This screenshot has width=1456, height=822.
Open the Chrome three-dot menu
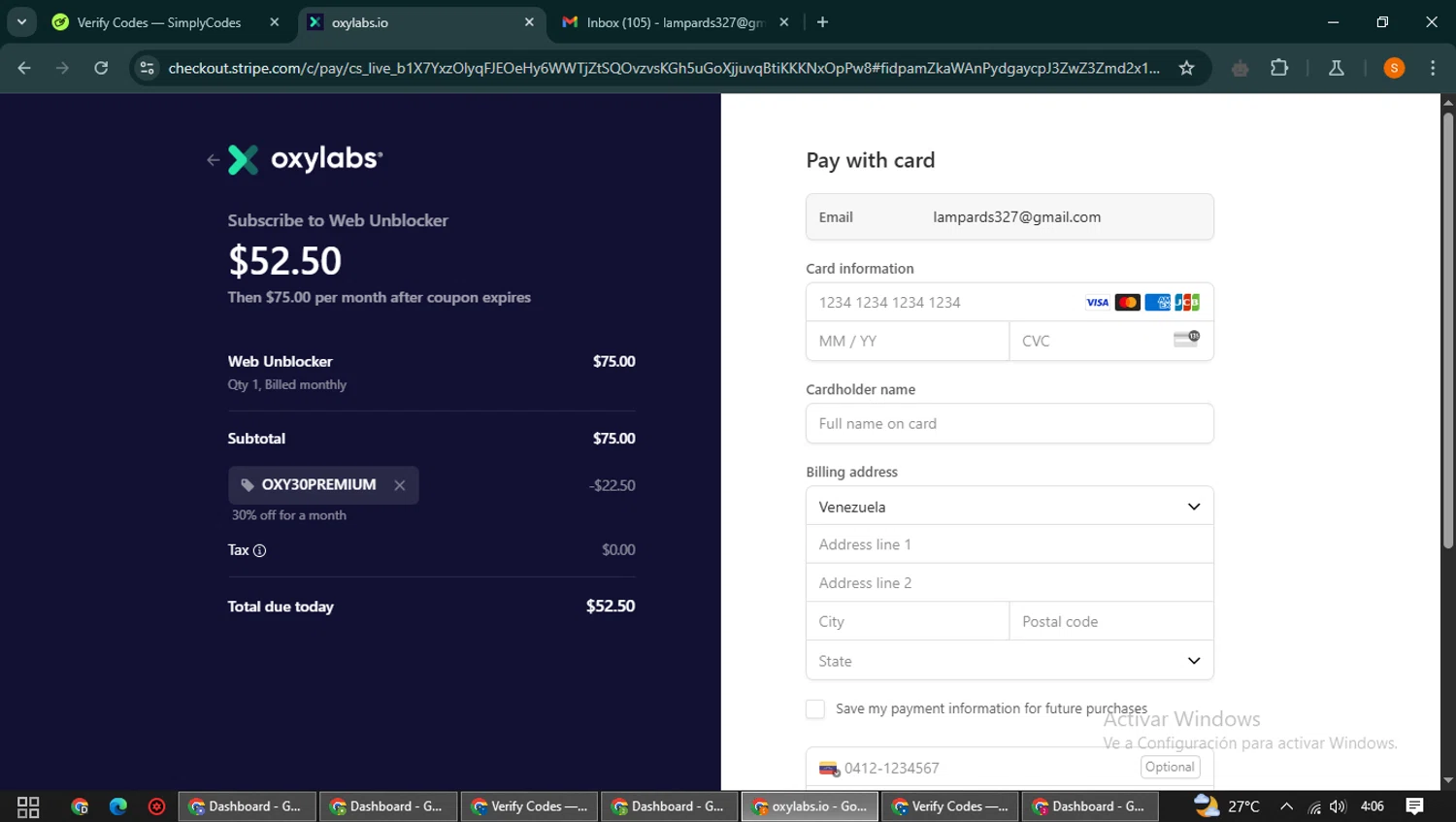[1433, 68]
